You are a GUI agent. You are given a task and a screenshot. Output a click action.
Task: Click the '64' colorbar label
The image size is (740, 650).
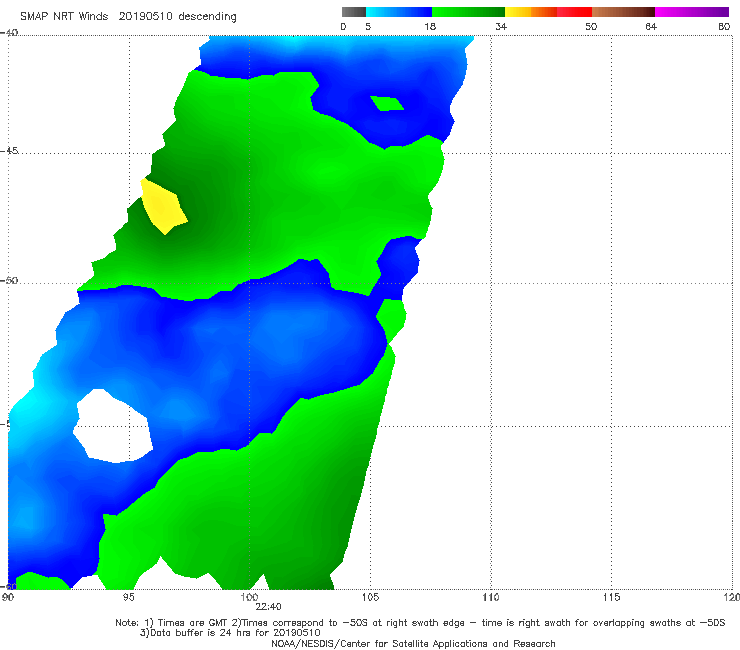coord(651,27)
